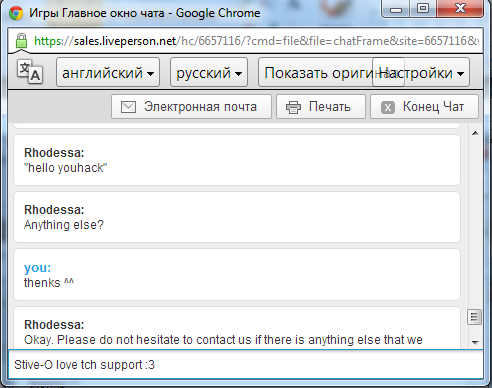Click the Печать print button
492x388 pixels.
click(x=321, y=107)
